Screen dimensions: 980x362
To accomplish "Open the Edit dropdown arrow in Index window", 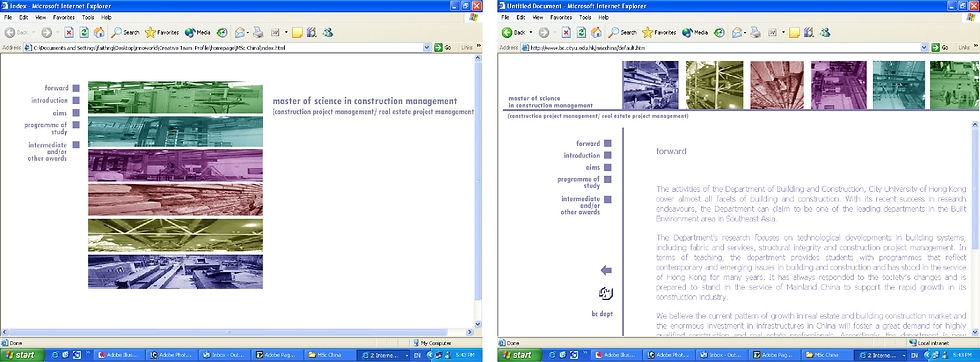I will 286,33.
